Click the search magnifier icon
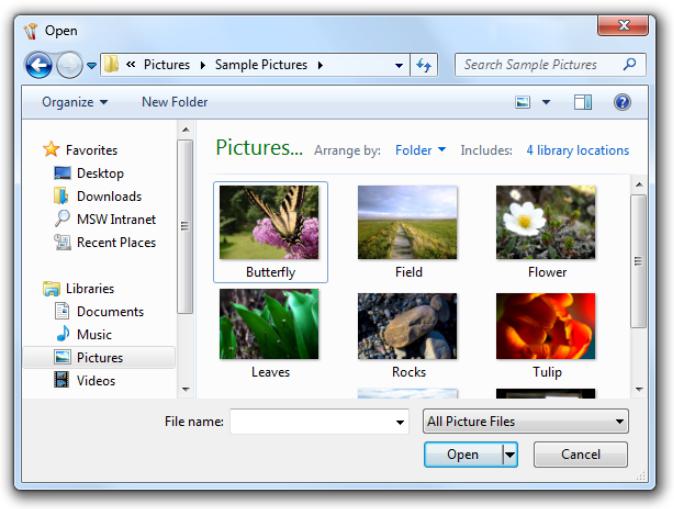The image size is (674, 509). [x=630, y=64]
